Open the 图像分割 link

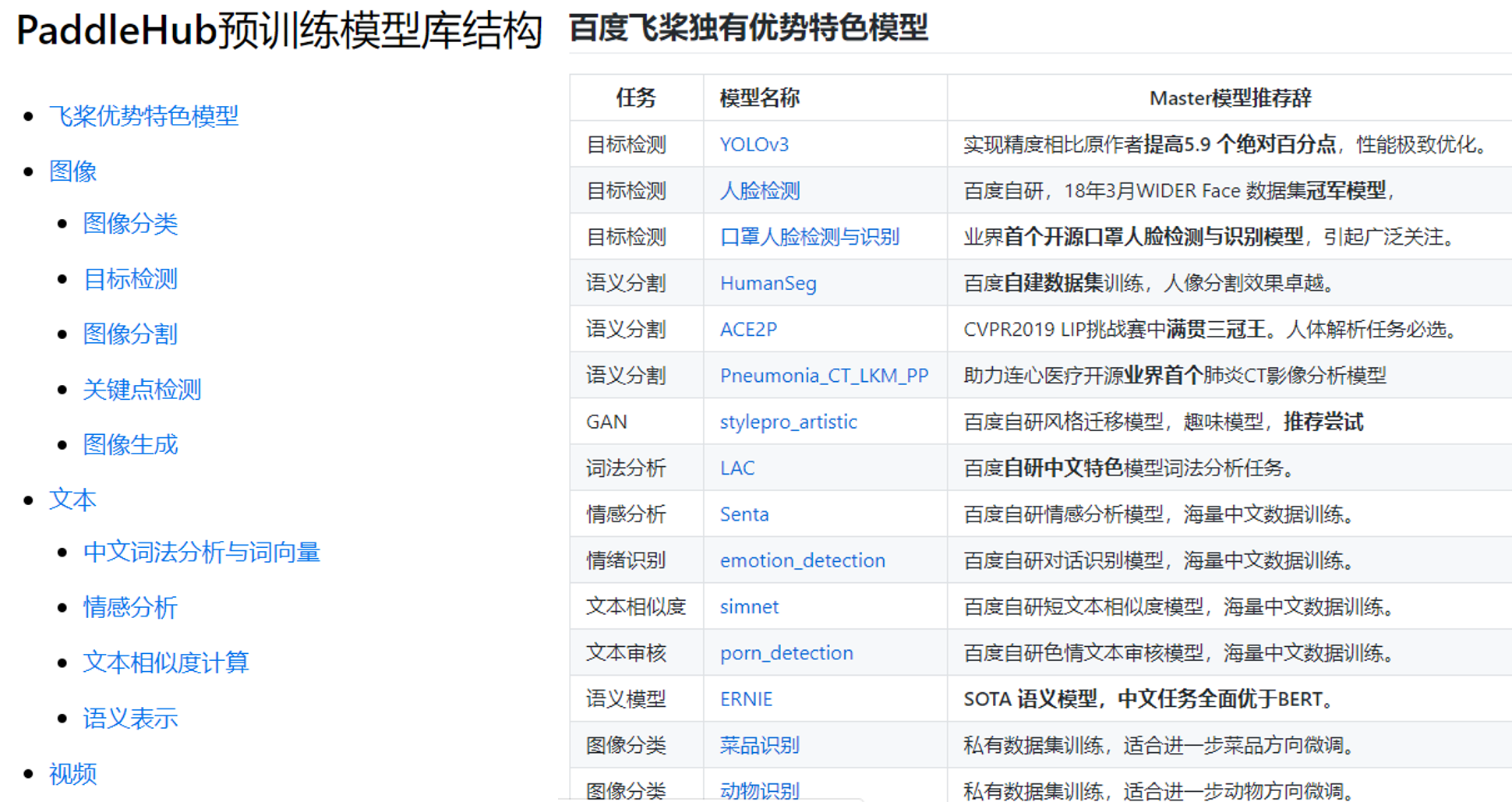[130, 334]
